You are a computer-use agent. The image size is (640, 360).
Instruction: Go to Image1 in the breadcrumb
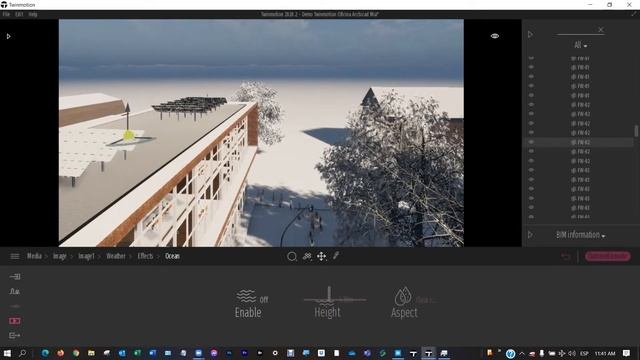(86, 256)
